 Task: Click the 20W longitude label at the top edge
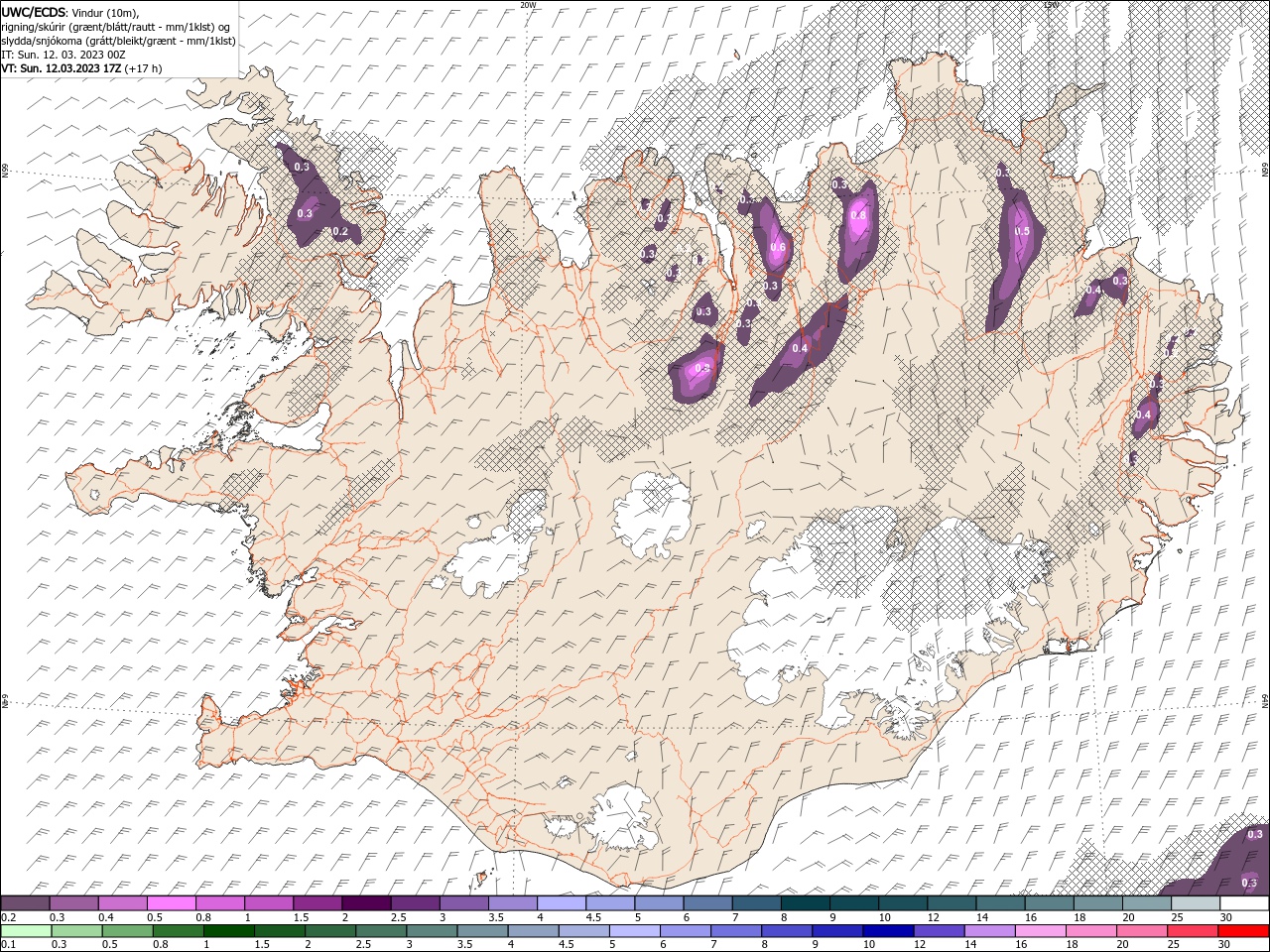528,4
